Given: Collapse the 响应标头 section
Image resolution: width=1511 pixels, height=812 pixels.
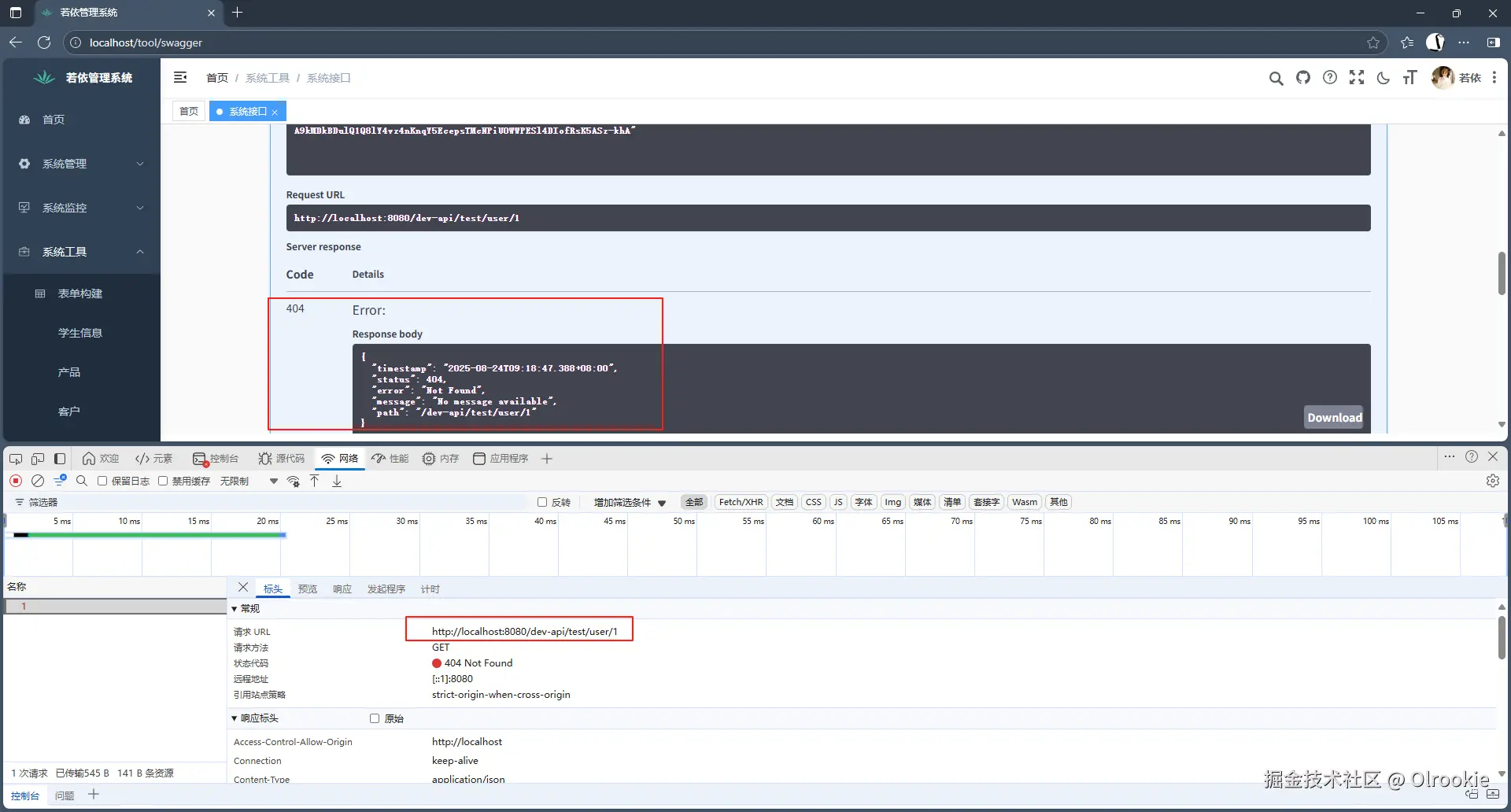Looking at the screenshot, I should (x=255, y=718).
